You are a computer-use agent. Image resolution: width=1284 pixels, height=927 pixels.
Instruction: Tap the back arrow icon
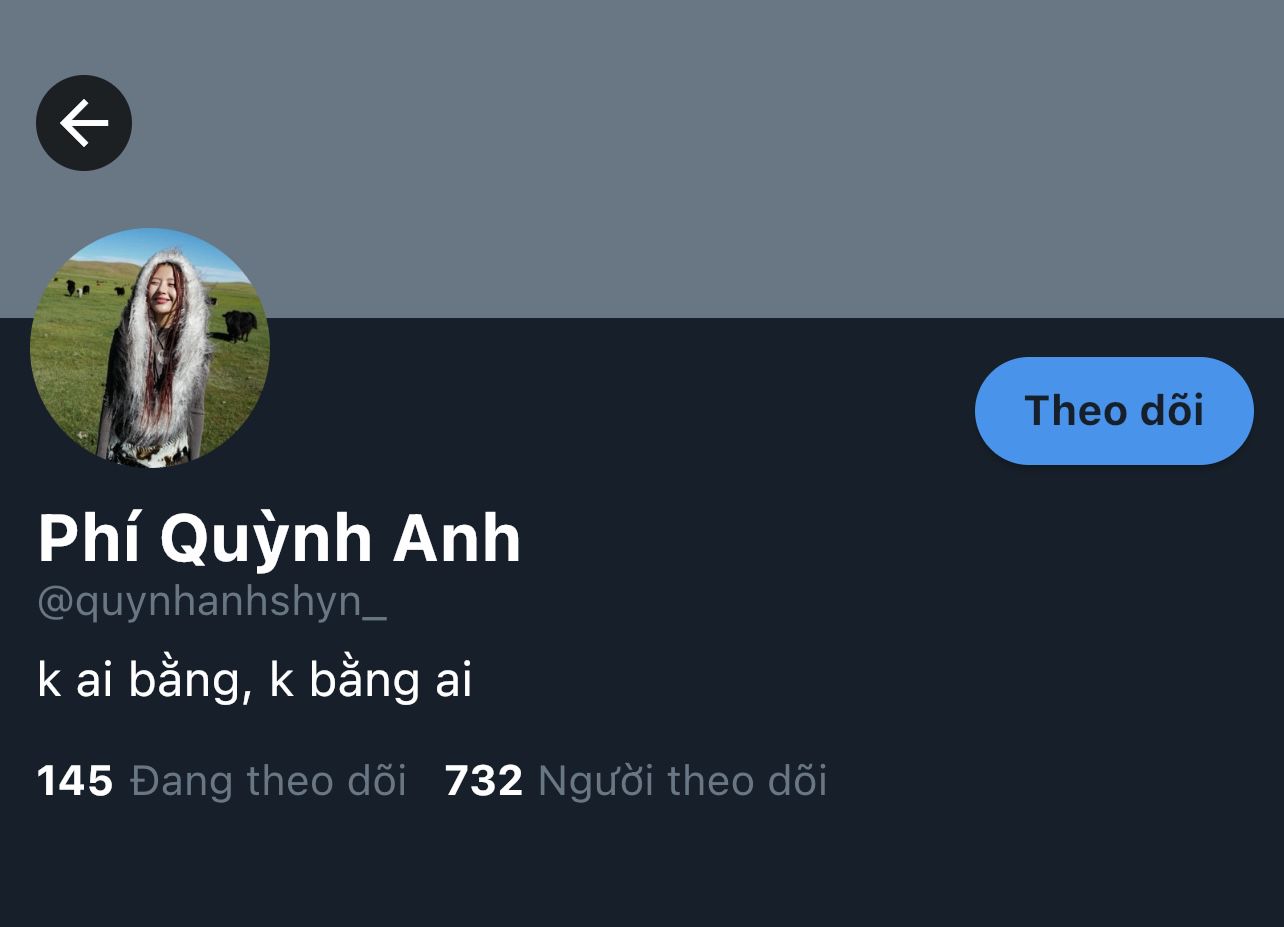84,123
